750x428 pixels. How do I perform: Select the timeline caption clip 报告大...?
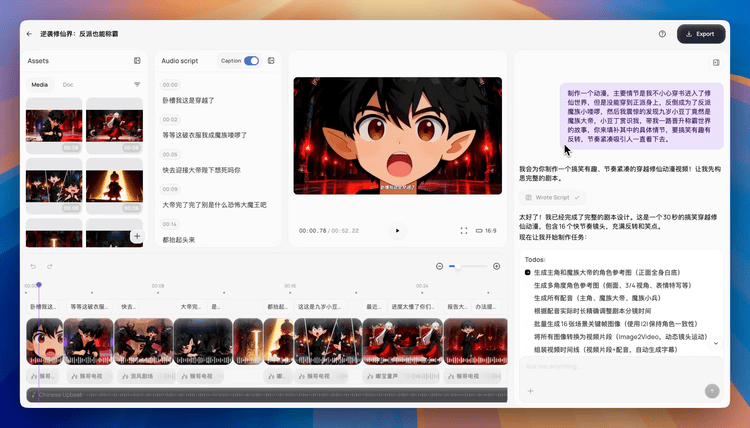[x=457, y=307]
